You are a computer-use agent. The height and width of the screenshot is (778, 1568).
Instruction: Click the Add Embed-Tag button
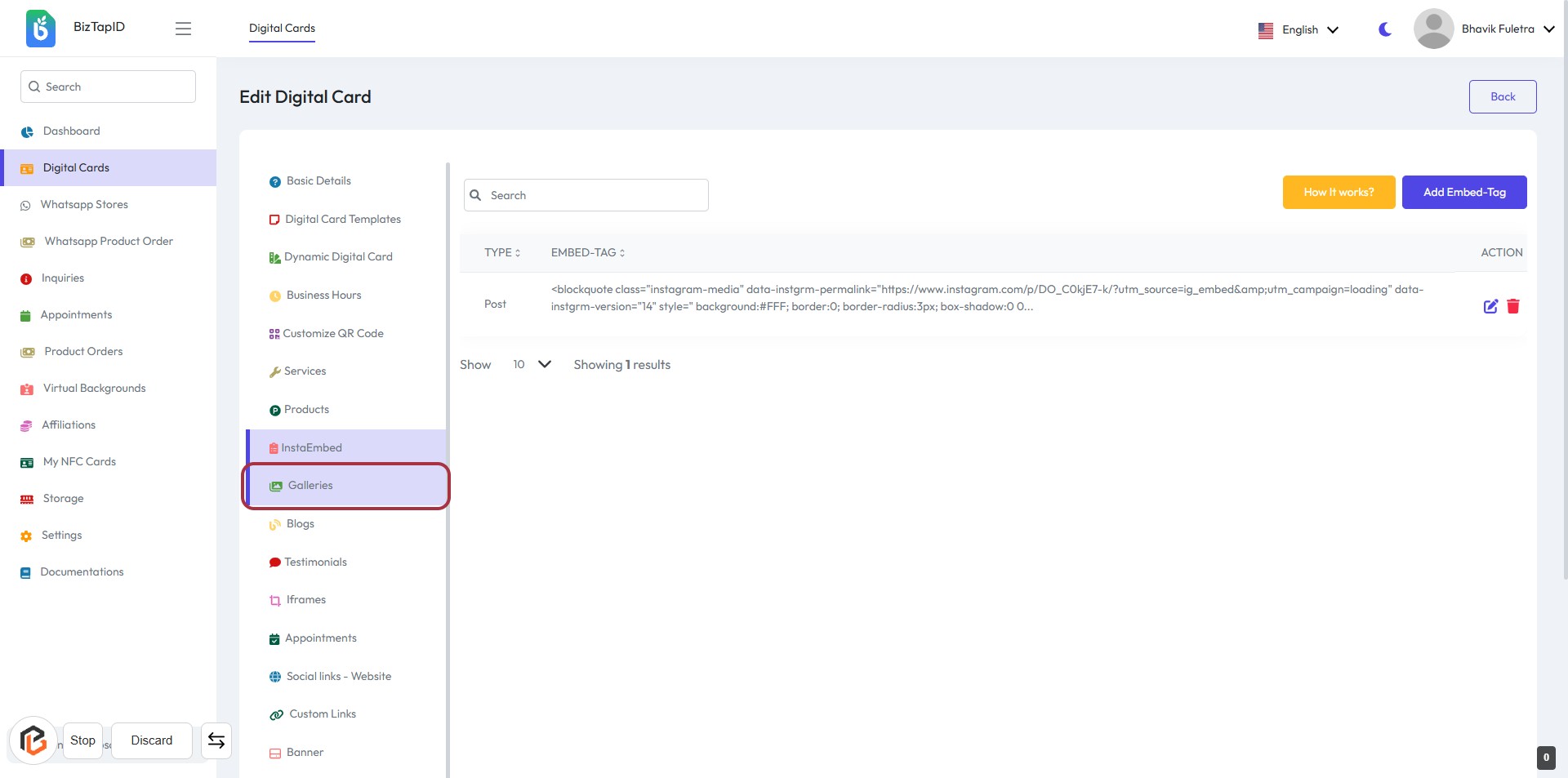[1464, 193]
